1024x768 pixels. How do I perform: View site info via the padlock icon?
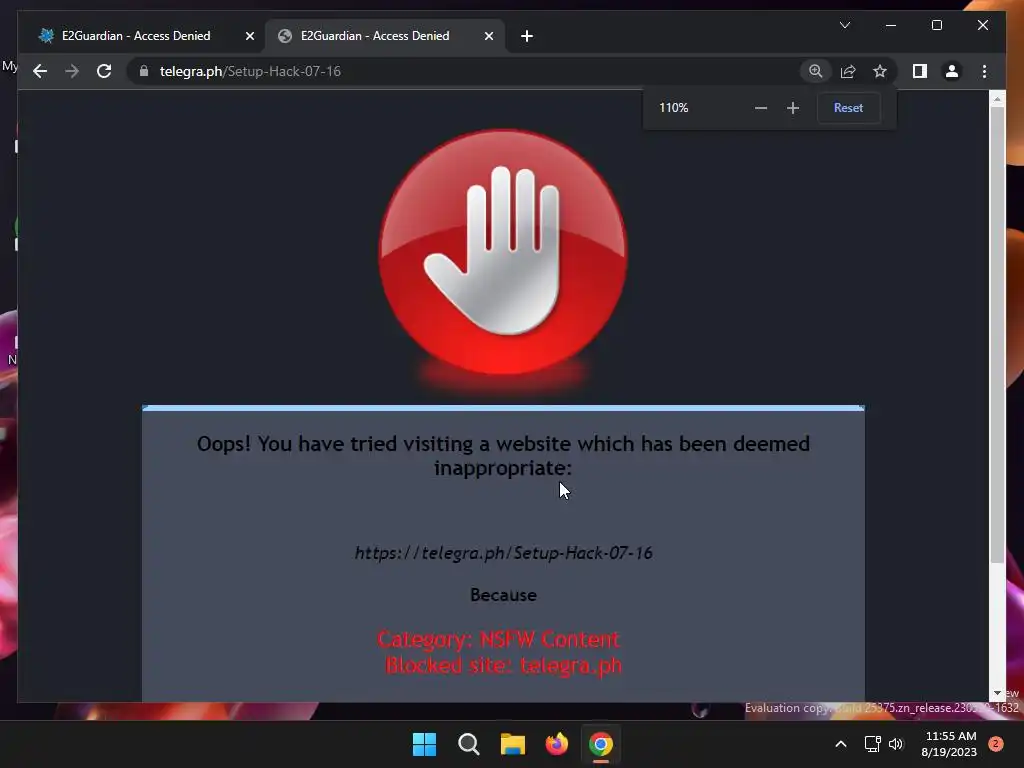click(144, 71)
